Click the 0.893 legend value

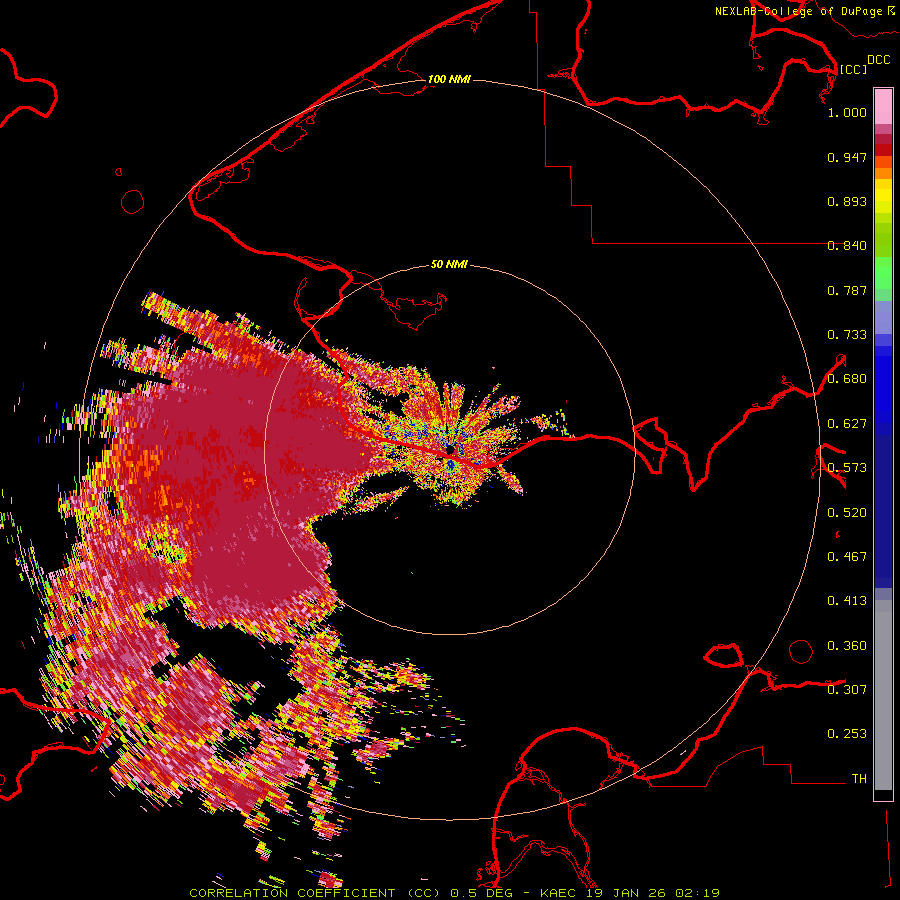[x=847, y=201]
